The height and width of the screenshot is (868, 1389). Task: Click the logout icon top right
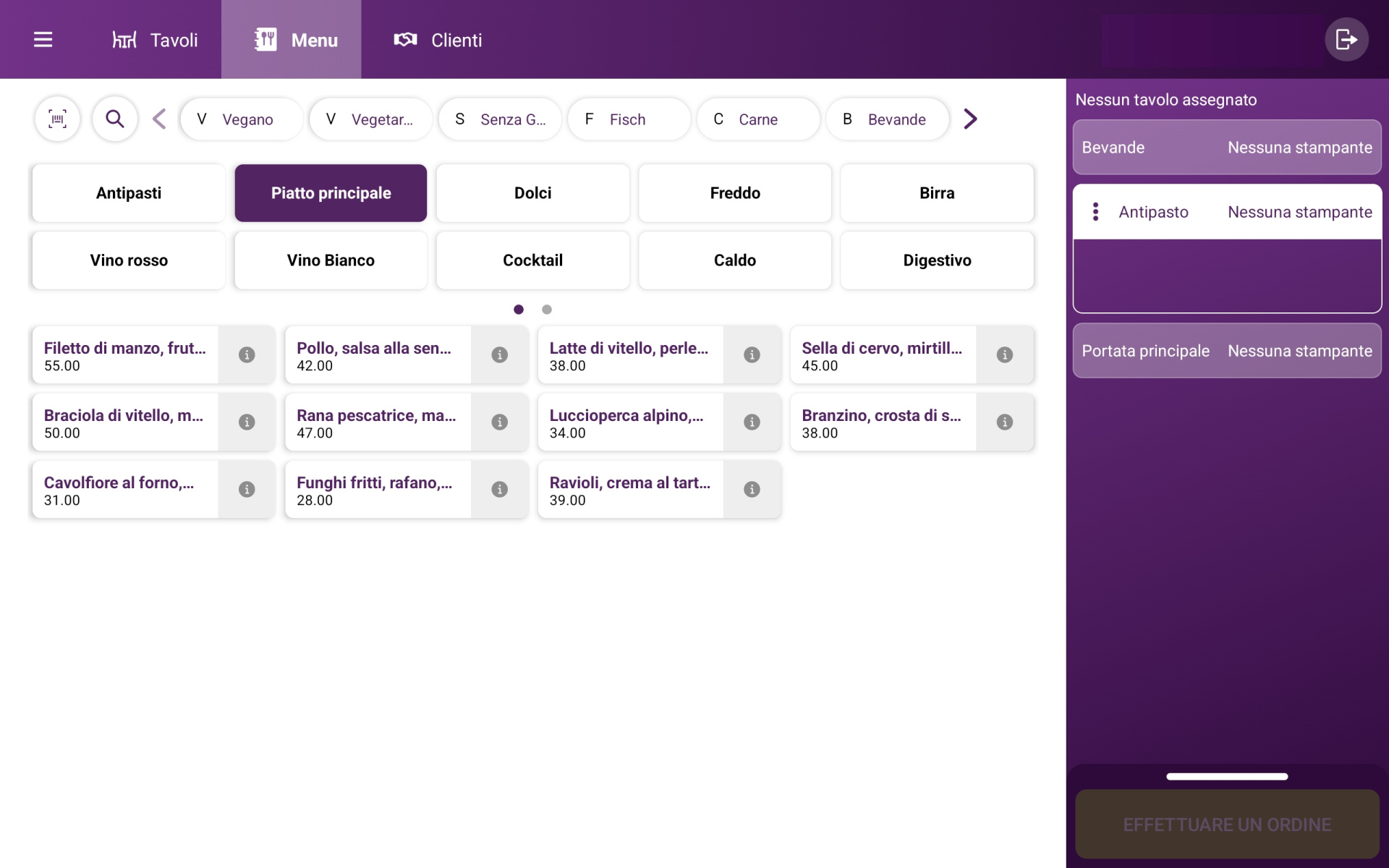pyautogui.click(x=1346, y=40)
